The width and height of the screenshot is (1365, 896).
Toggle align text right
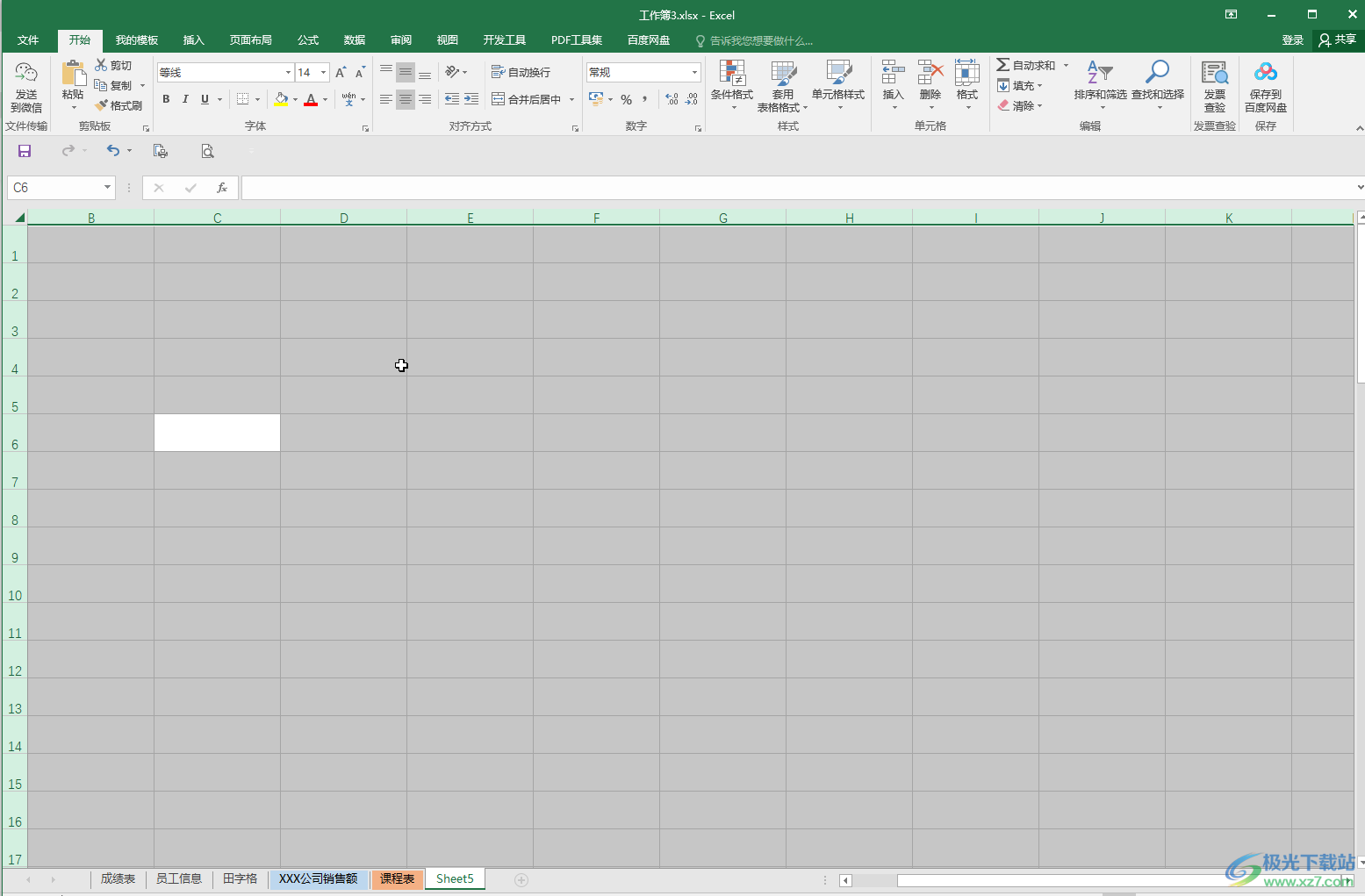point(425,99)
